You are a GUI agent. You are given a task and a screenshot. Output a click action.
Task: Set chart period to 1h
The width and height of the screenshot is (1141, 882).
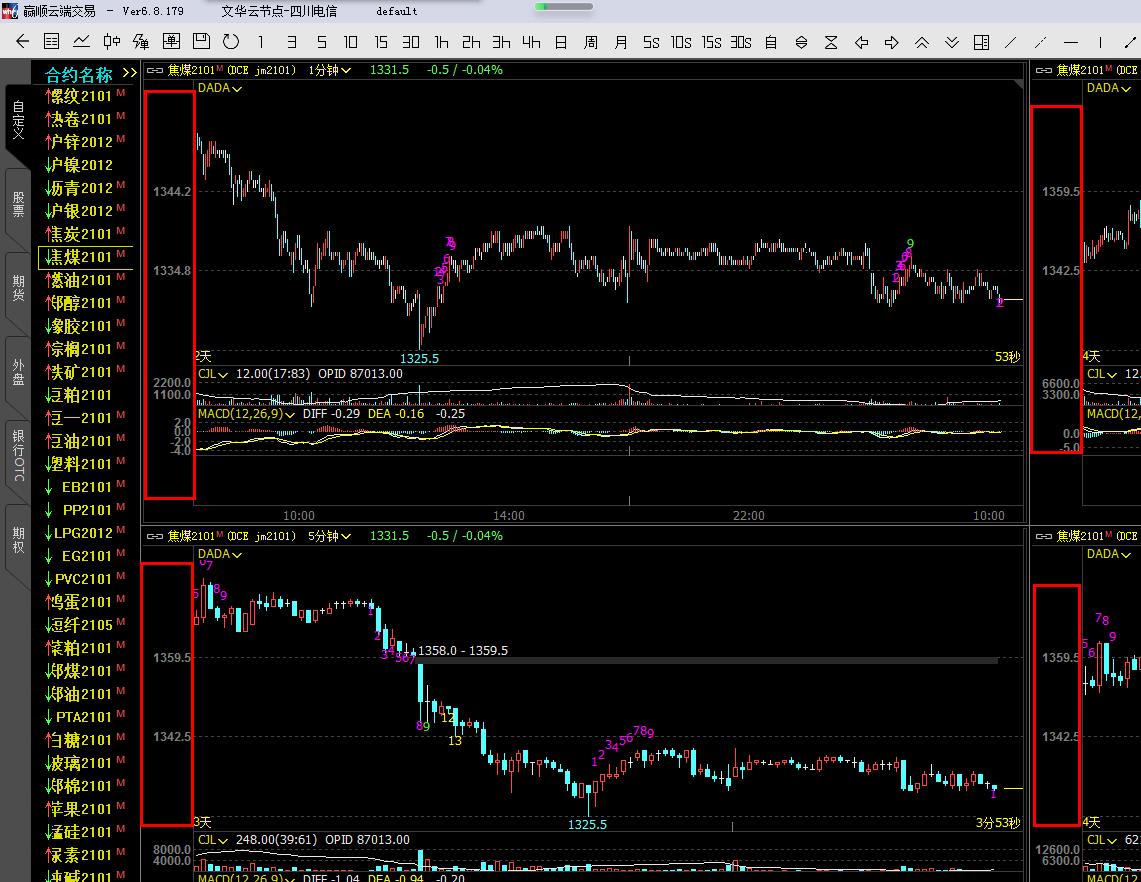(x=441, y=42)
